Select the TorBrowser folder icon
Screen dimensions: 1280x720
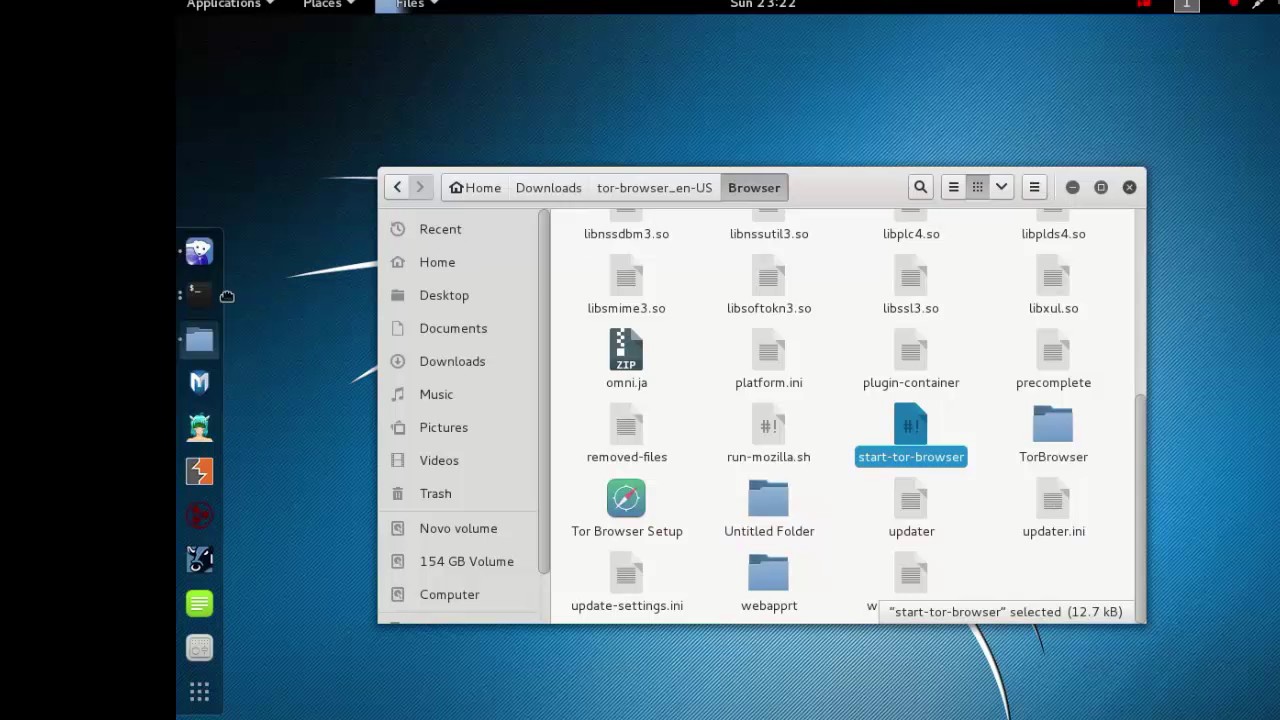tap(1053, 424)
